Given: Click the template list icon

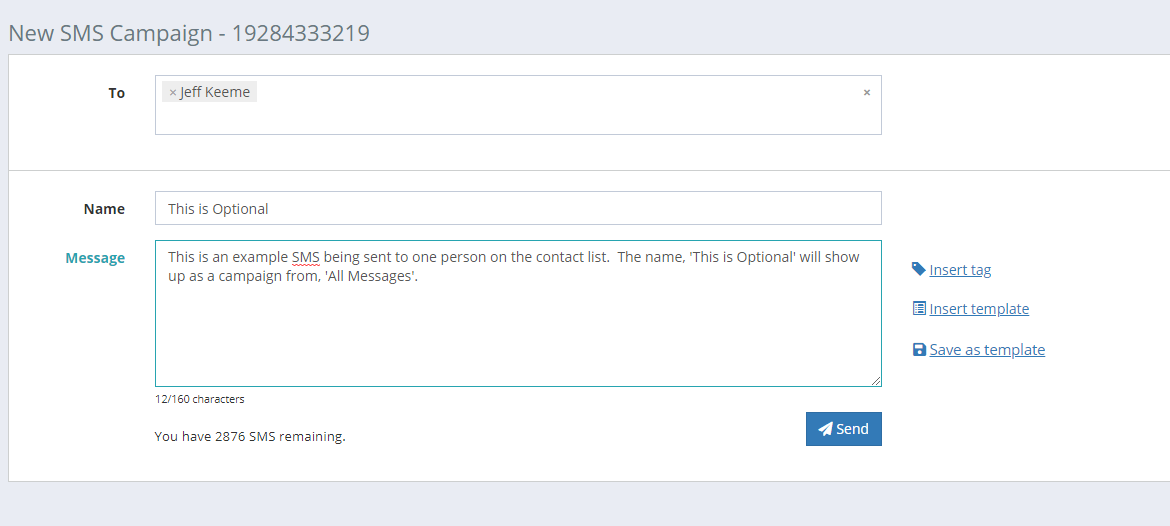Looking at the screenshot, I should 919,308.
